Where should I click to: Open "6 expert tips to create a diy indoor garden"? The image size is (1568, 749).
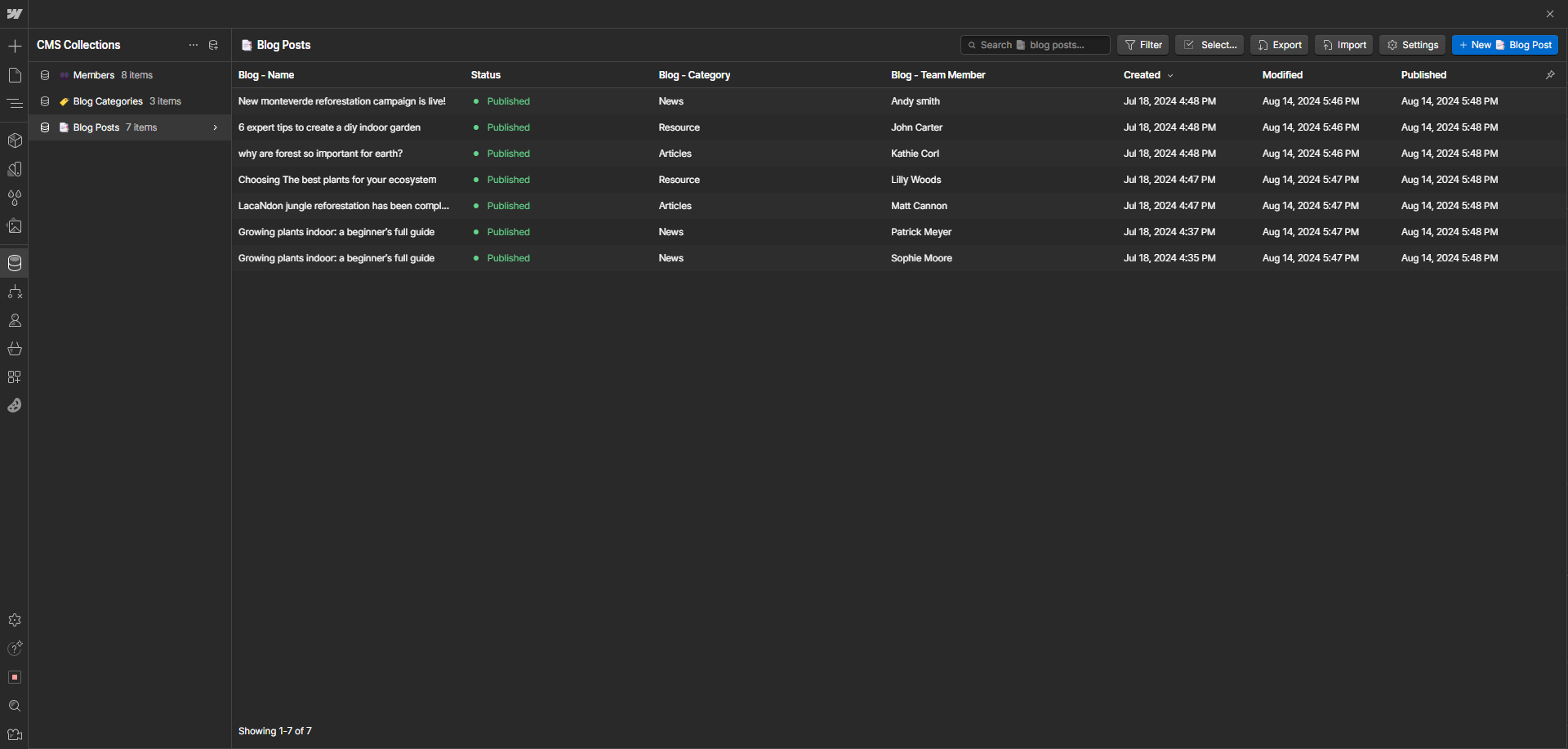(330, 127)
